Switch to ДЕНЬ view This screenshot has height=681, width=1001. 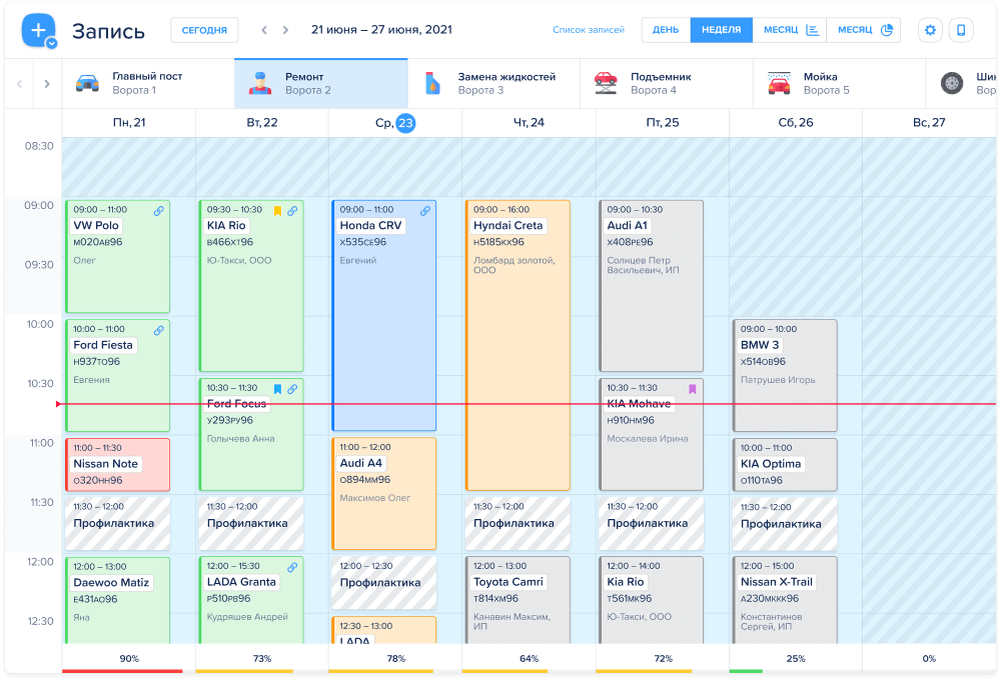click(x=665, y=30)
